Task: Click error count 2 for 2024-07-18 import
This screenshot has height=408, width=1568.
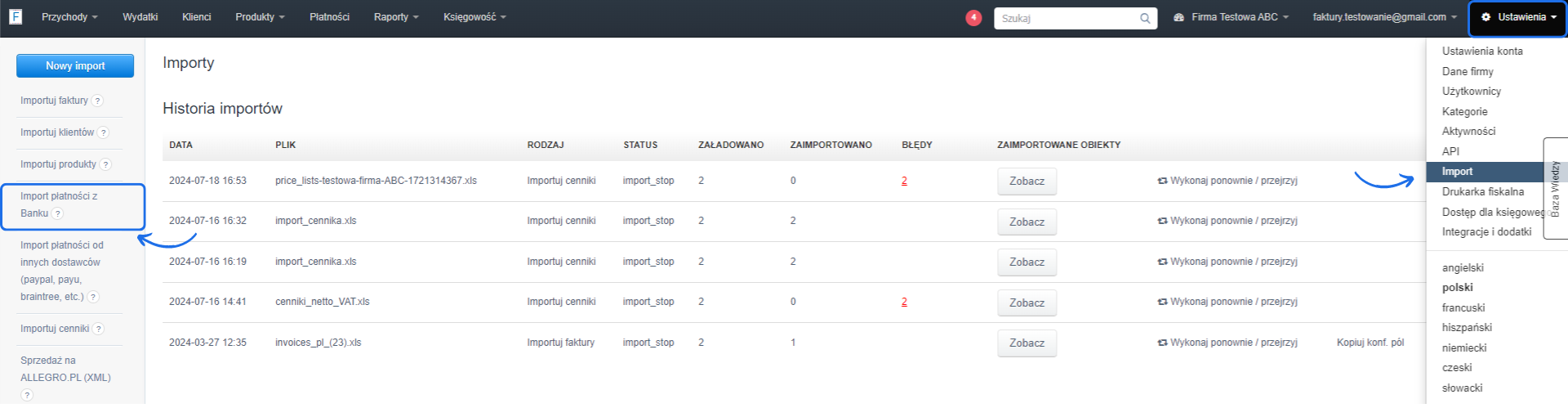Action: pyautogui.click(x=904, y=181)
